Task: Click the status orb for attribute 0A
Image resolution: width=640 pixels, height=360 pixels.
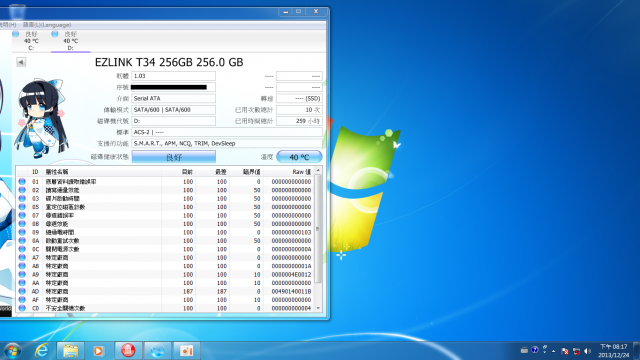Action: [22, 241]
